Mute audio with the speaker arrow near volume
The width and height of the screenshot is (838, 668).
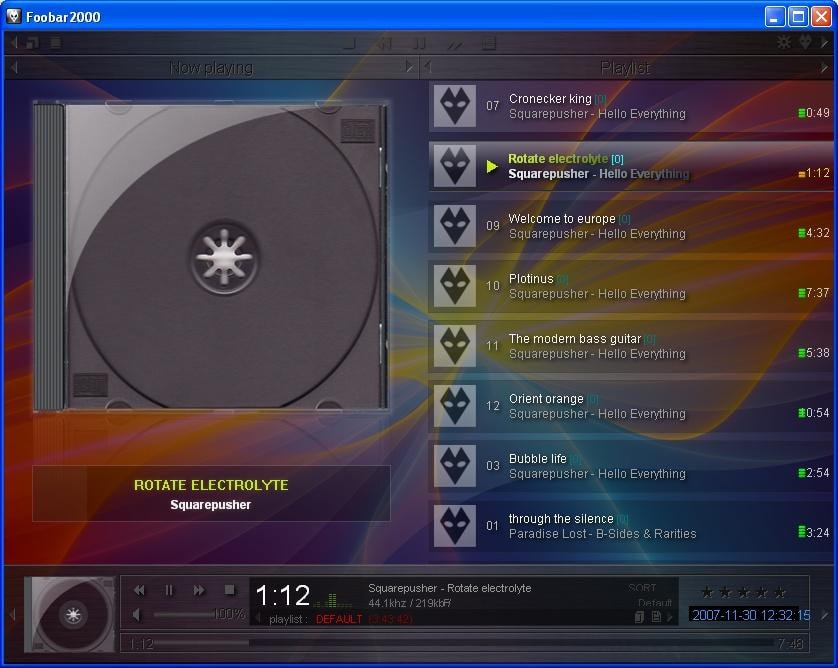pos(136,615)
